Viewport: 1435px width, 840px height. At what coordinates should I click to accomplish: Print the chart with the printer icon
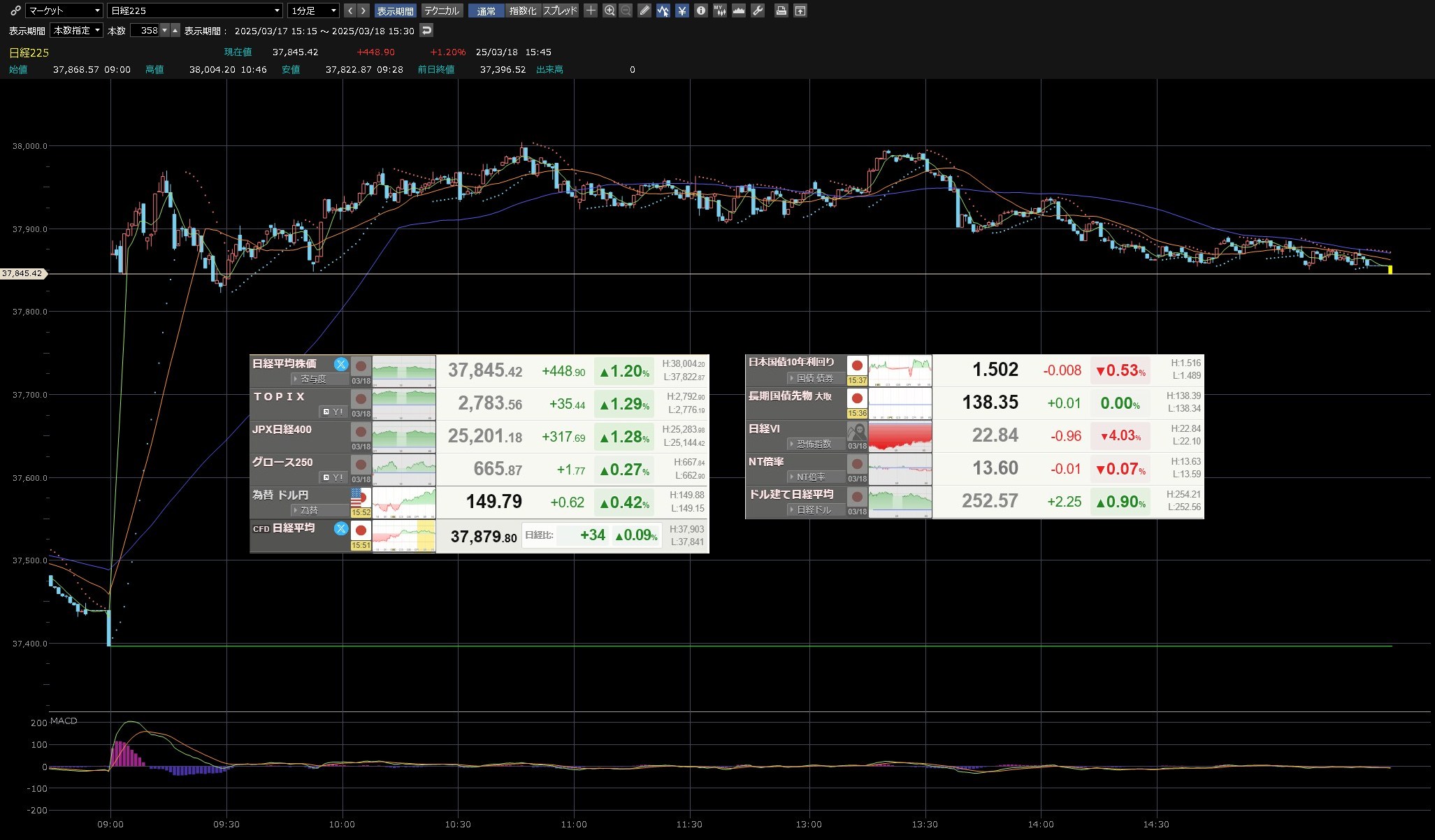[x=781, y=10]
